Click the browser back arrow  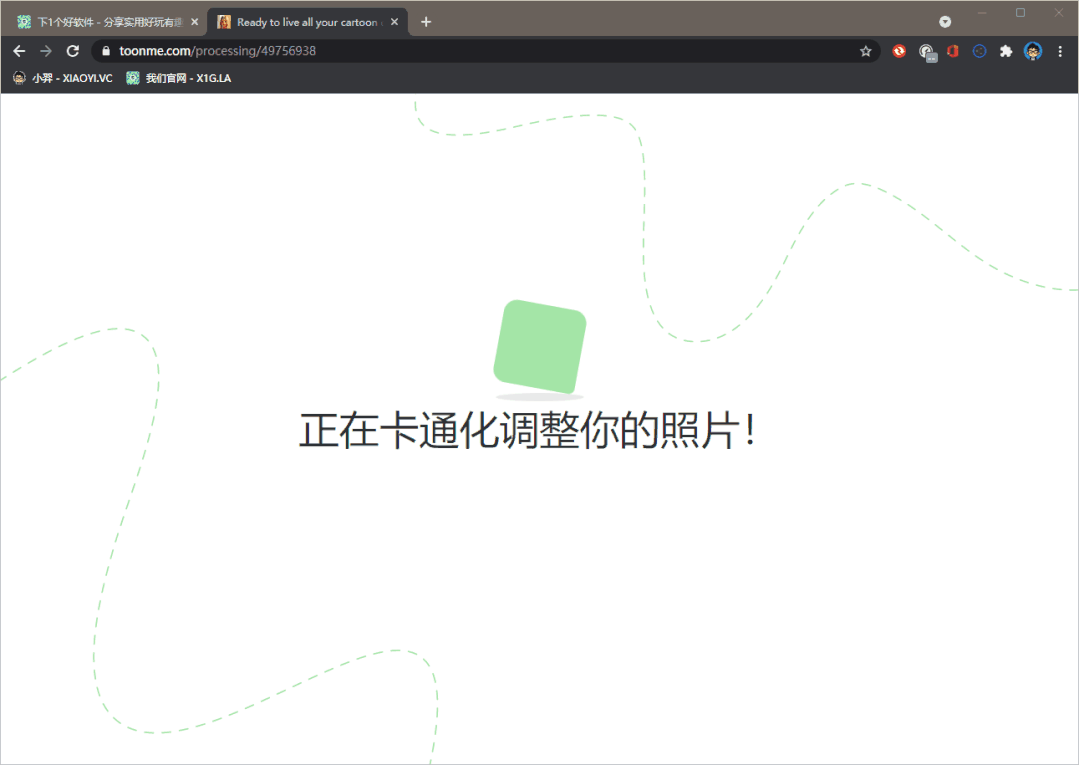[x=19, y=51]
